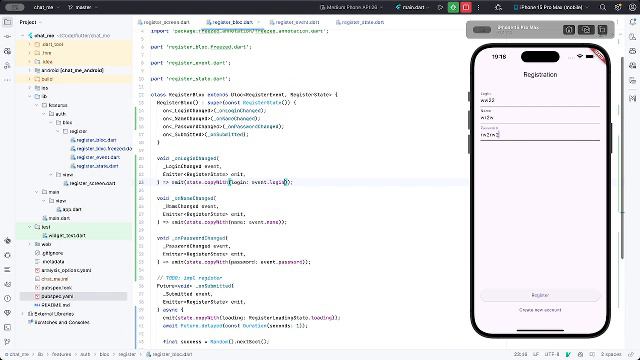Click the more tool windows ellipsis icon
The image size is (640, 360).
pos(7,80)
